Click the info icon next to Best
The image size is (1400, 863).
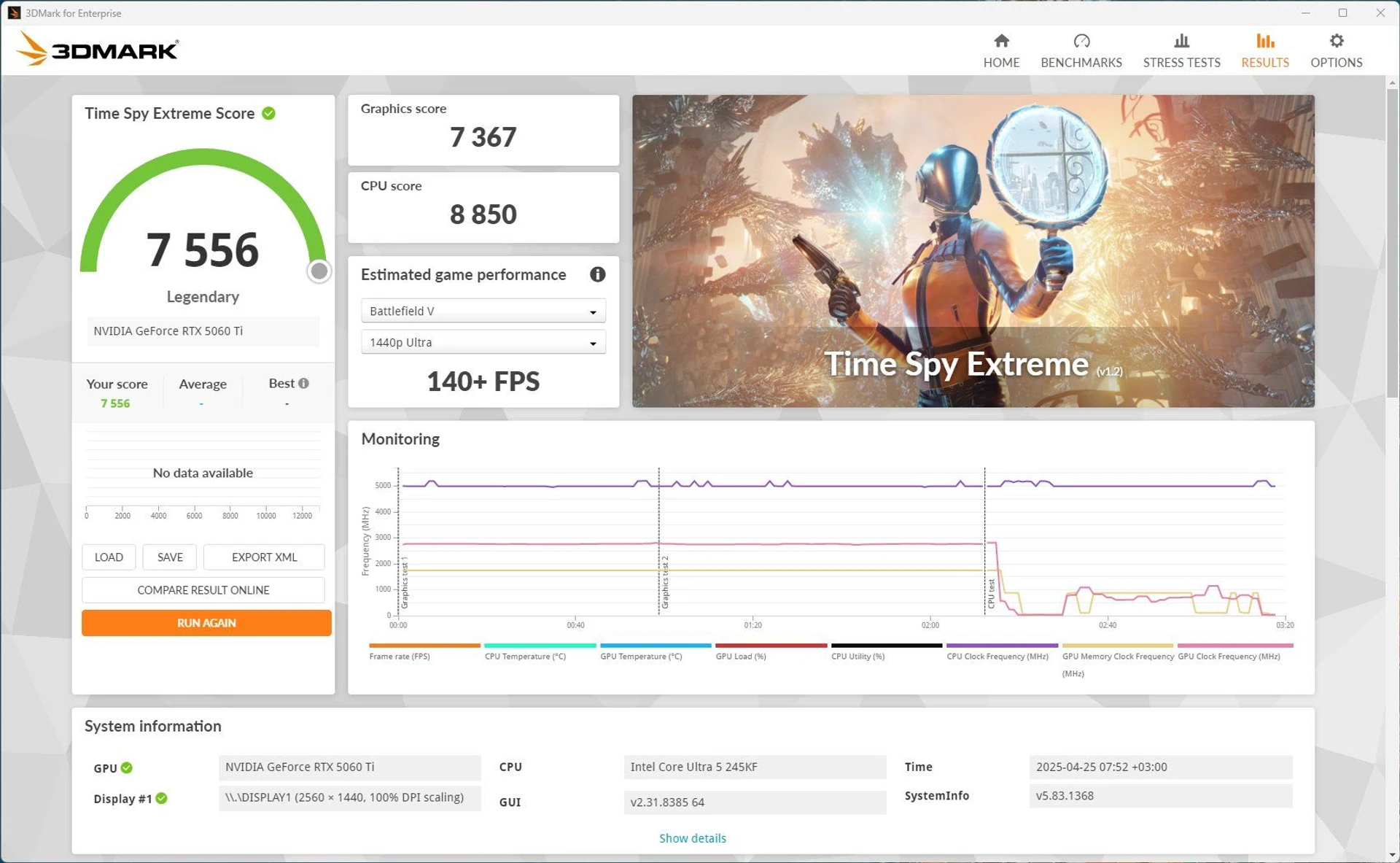[303, 383]
